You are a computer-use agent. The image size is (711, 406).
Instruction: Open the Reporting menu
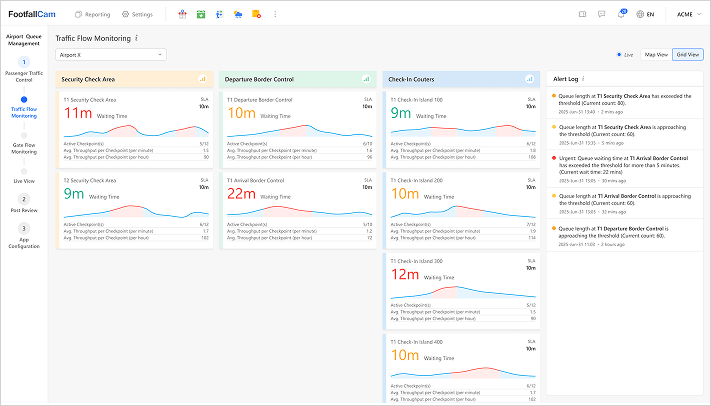(x=93, y=15)
